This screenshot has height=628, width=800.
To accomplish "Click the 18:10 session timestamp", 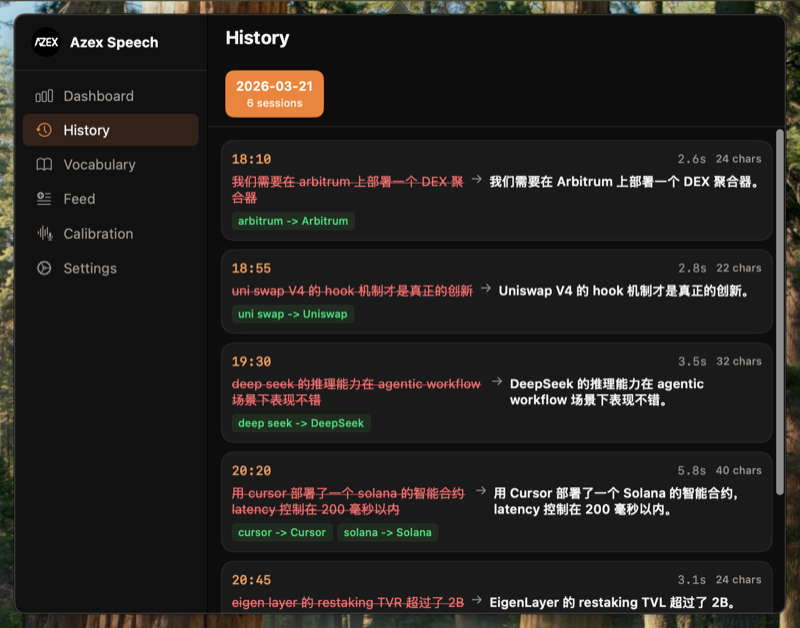I will pyautogui.click(x=252, y=159).
